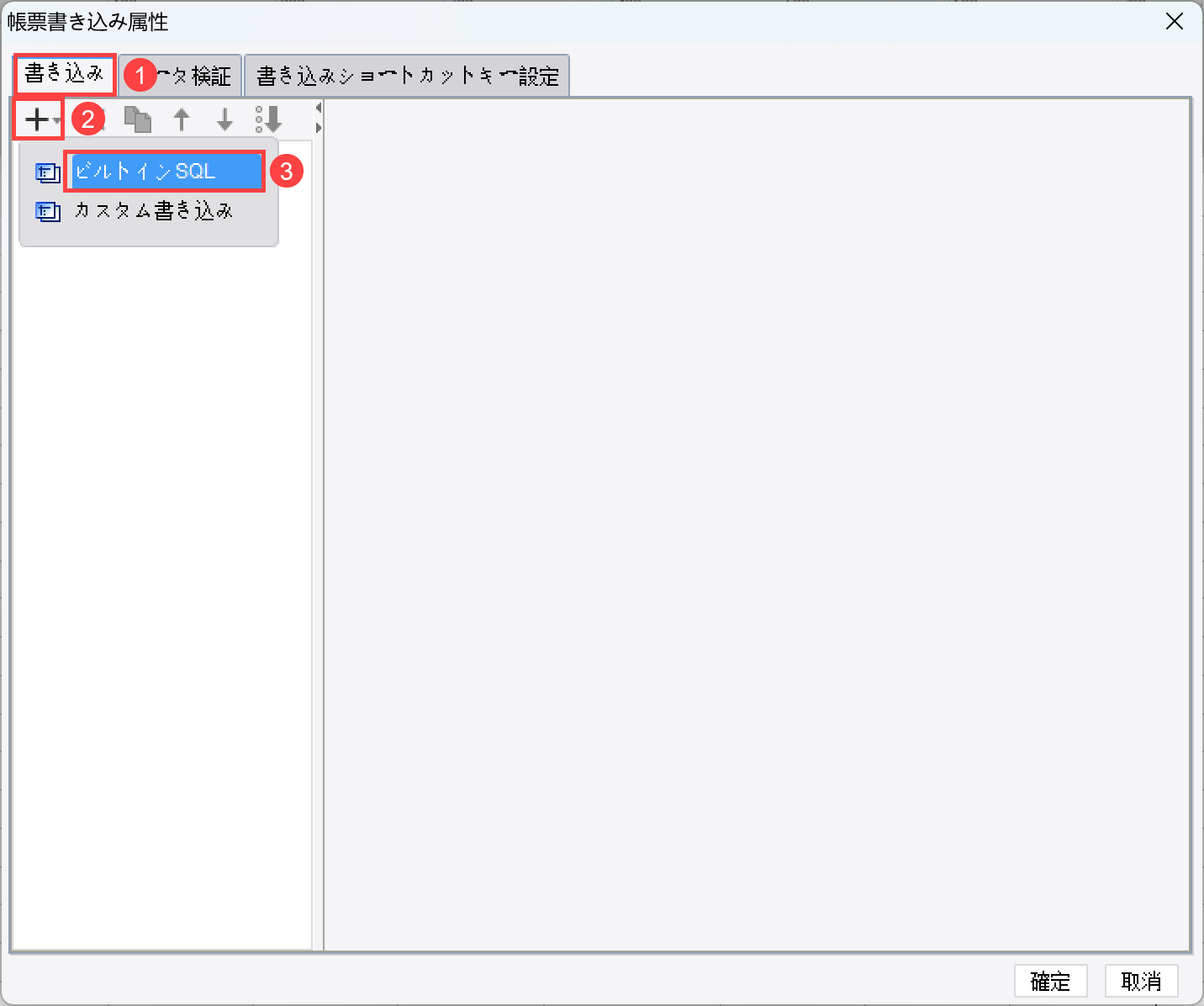This screenshot has height=1006, width=1204.
Task: Cancel with the 取消 button
Action: tap(1141, 981)
